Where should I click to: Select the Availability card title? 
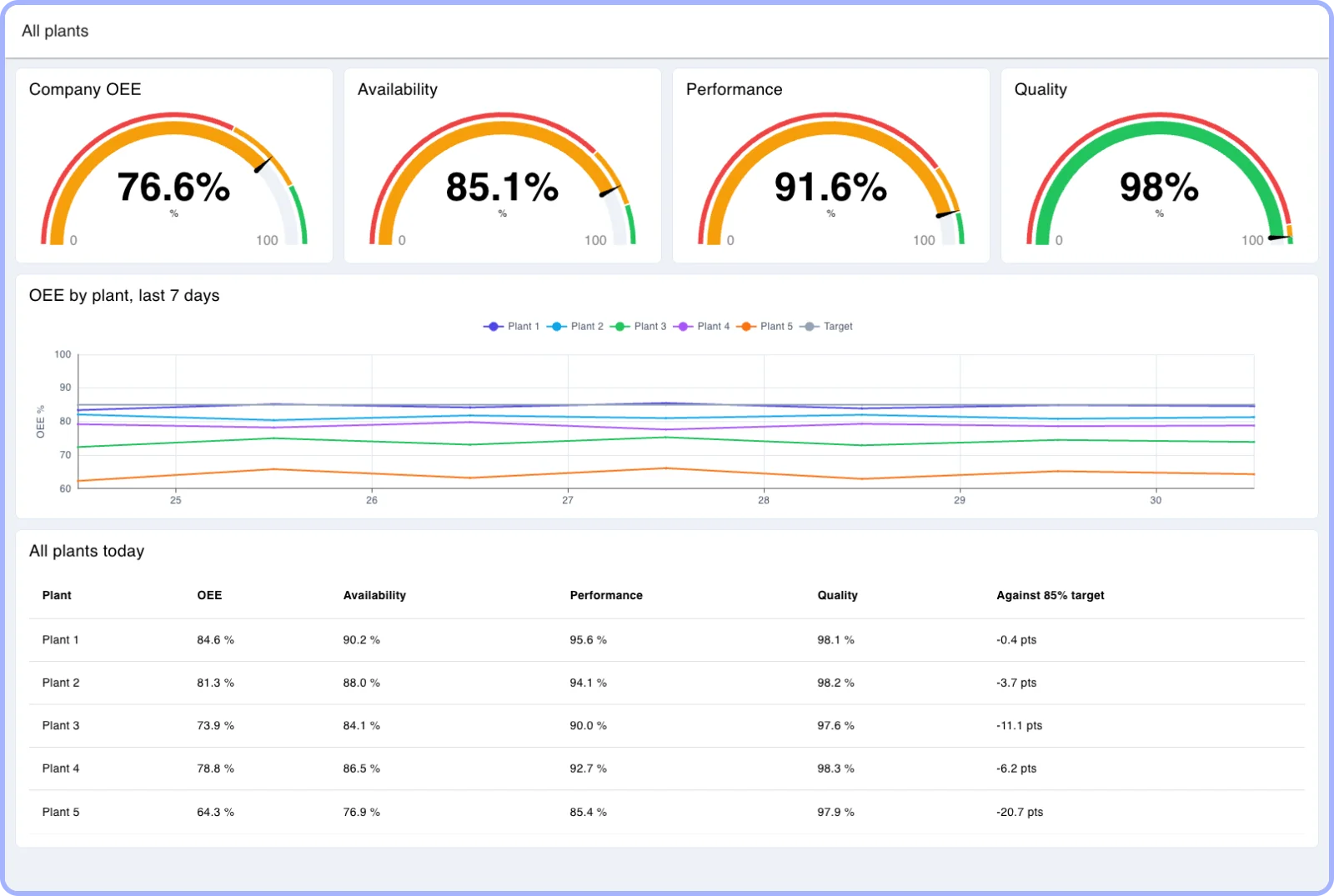[398, 89]
